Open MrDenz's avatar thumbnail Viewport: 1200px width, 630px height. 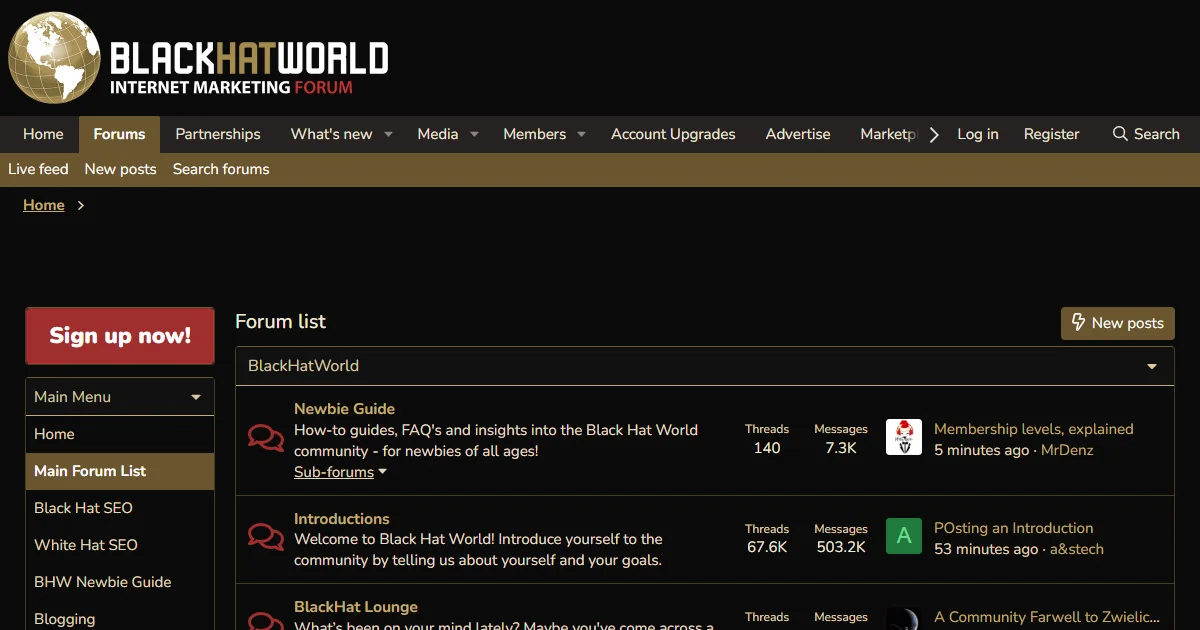[904, 437]
